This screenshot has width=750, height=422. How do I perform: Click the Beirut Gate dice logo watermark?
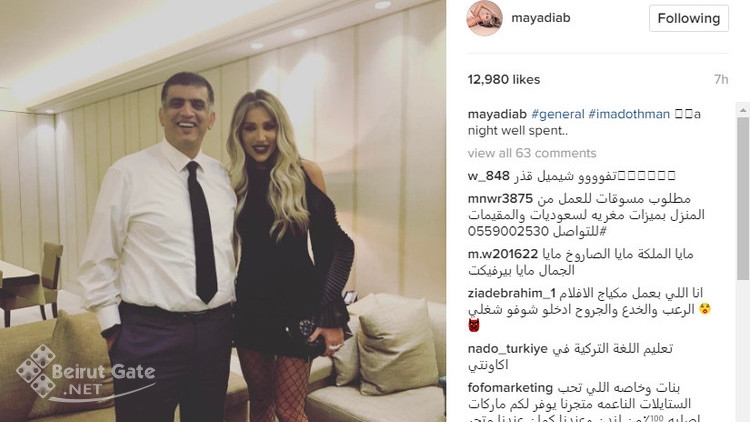point(36,370)
